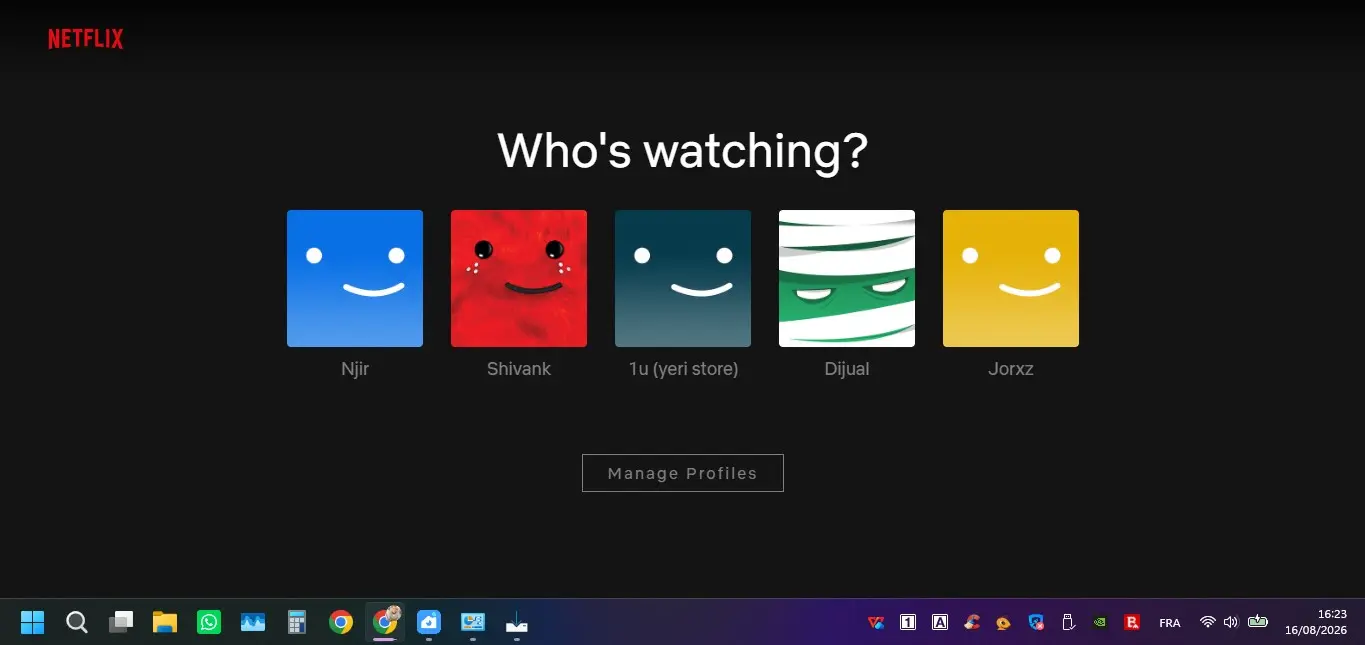Click the boxed "1" tray icon

(x=908, y=622)
